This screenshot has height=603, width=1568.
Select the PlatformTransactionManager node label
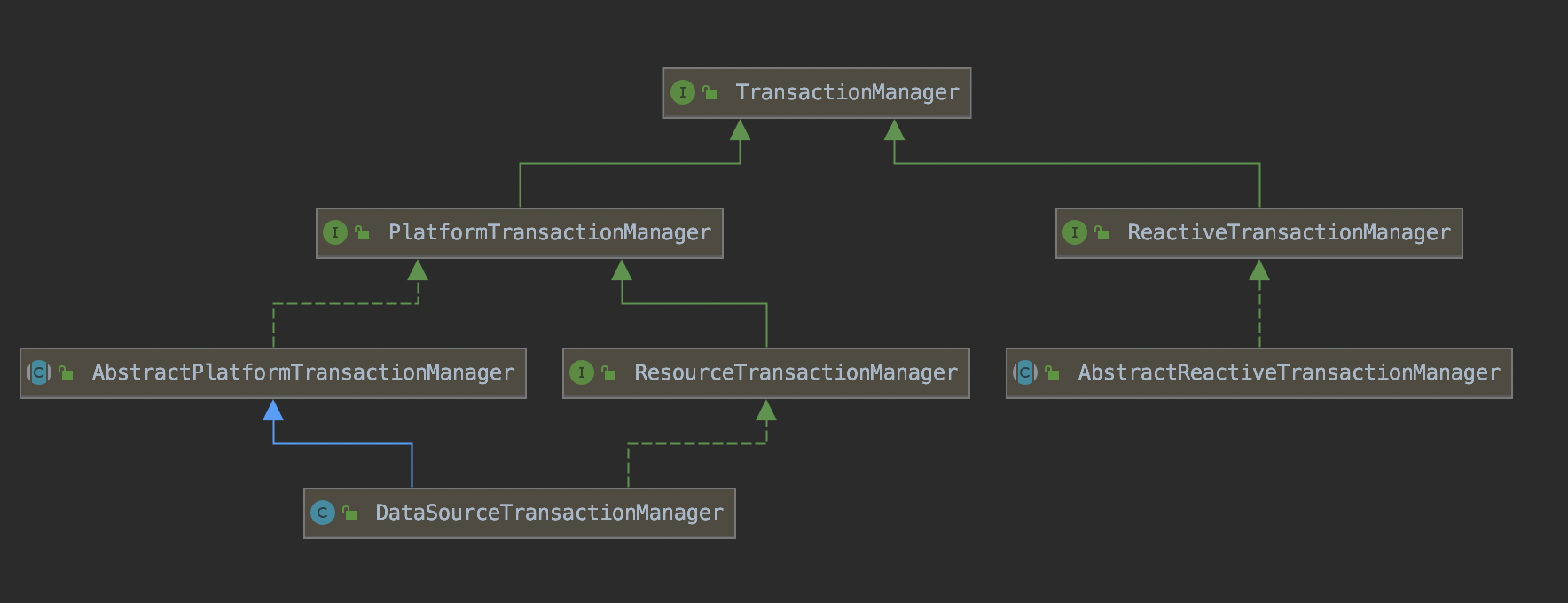(549, 232)
